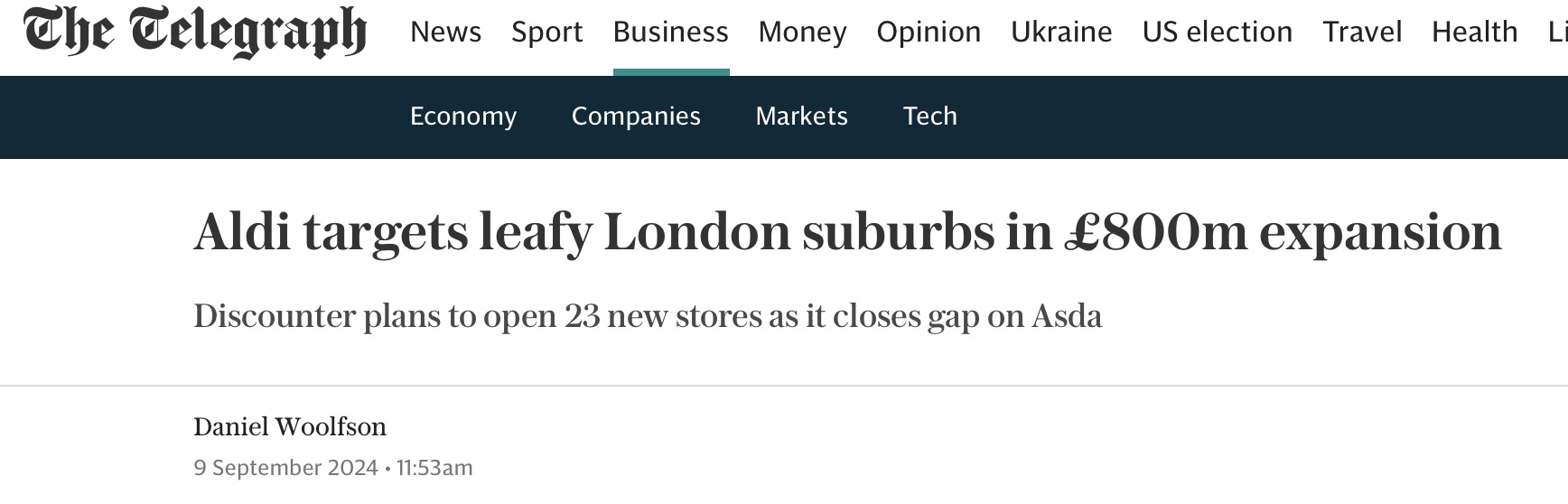Navigate to the Opinion section
This screenshot has width=1568, height=504.
(929, 33)
